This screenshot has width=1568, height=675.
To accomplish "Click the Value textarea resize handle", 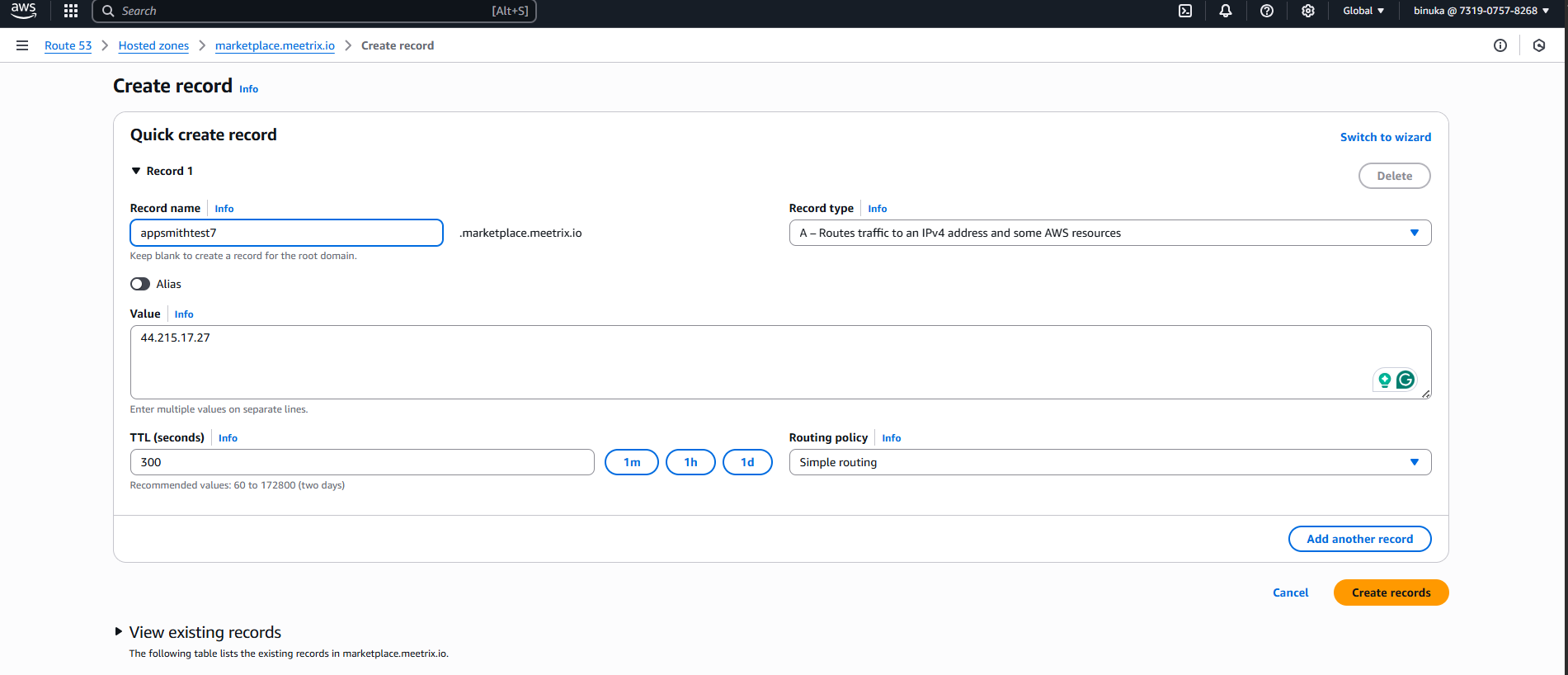I will 1426,394.
